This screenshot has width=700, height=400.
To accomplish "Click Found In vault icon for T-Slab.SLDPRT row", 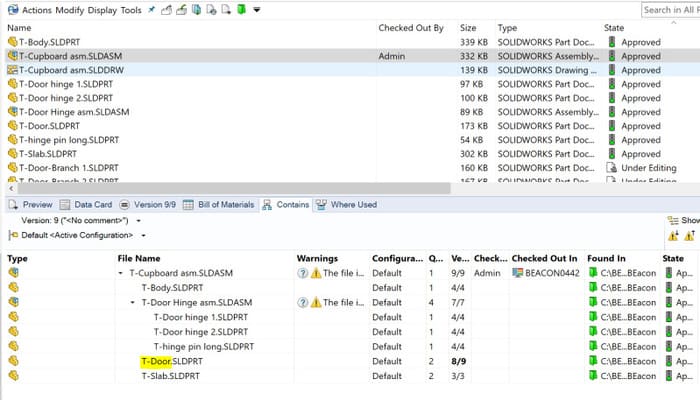I will 593,376.
